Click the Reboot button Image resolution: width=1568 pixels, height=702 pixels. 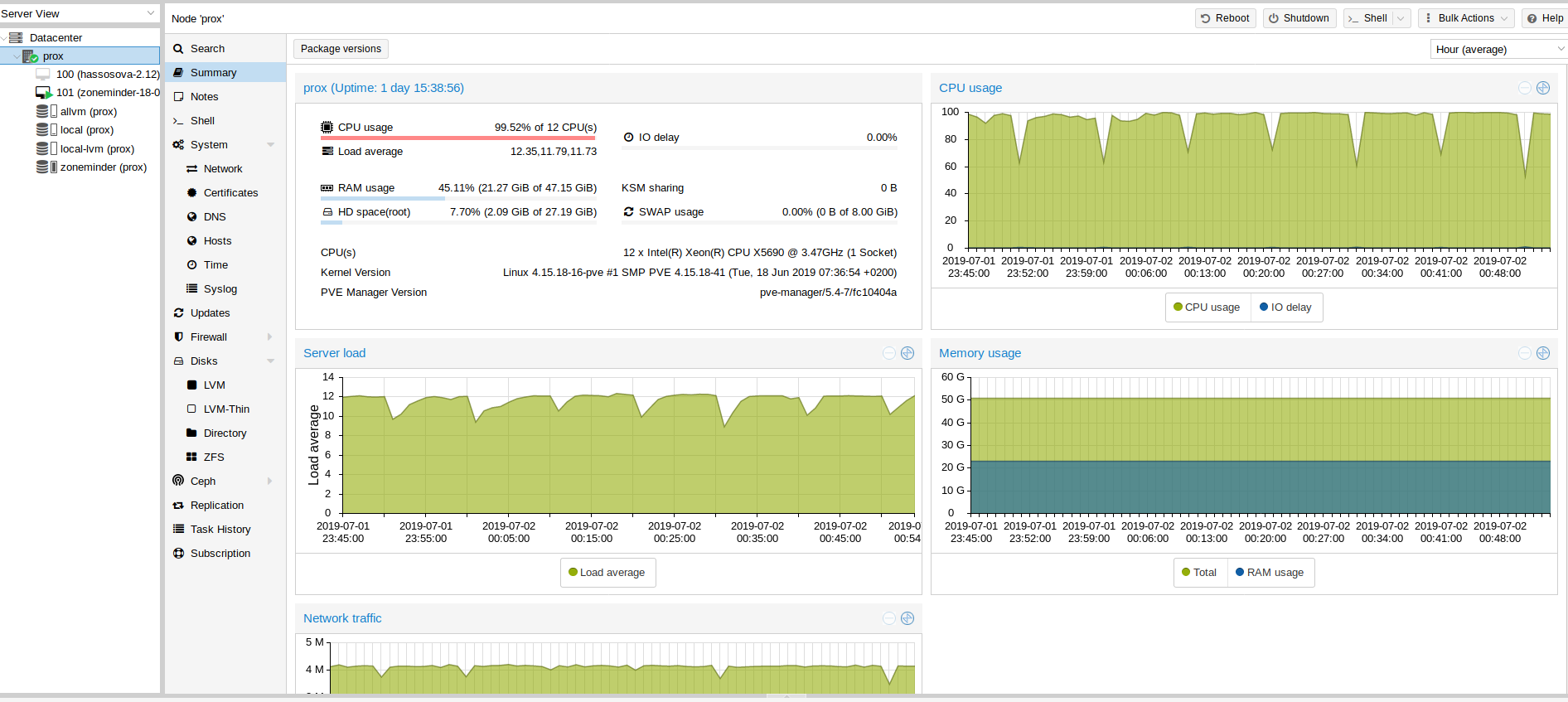pyautogui.click(x=1226, y=18)
